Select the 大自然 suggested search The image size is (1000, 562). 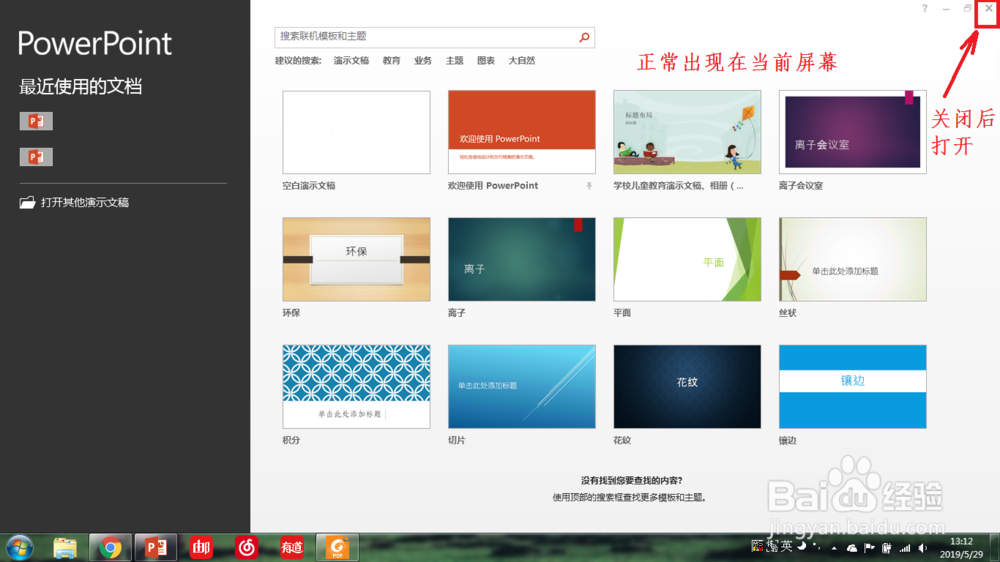pyautogui.click(x=522, y=61)
